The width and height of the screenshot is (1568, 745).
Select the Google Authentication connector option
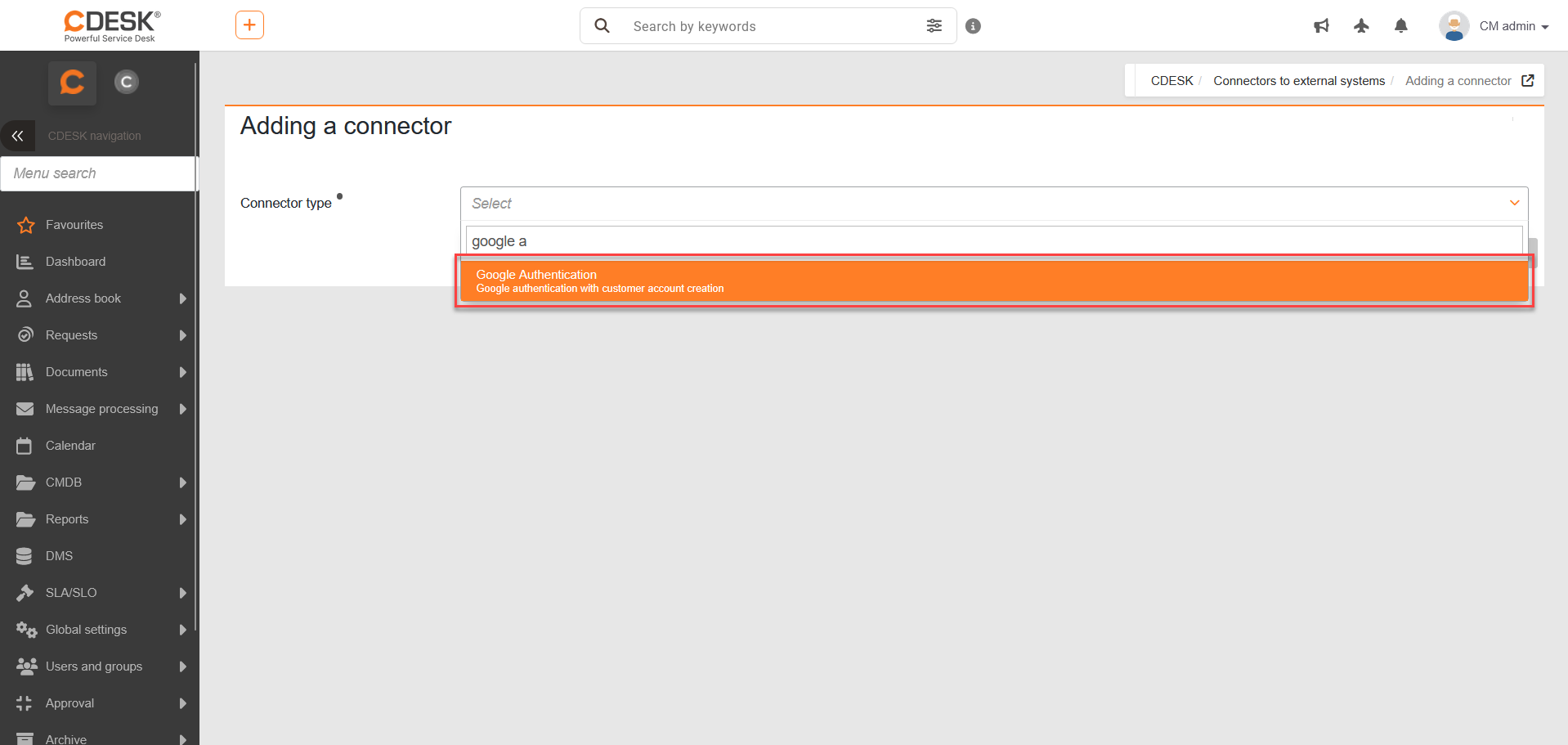[994, 280]
